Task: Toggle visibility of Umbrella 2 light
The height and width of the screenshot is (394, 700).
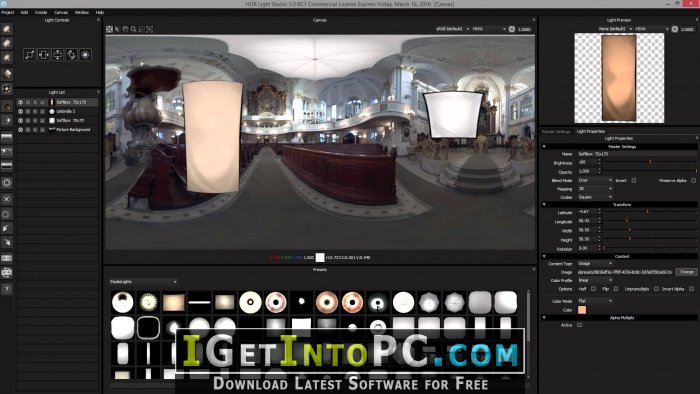Action: (21, 111)
